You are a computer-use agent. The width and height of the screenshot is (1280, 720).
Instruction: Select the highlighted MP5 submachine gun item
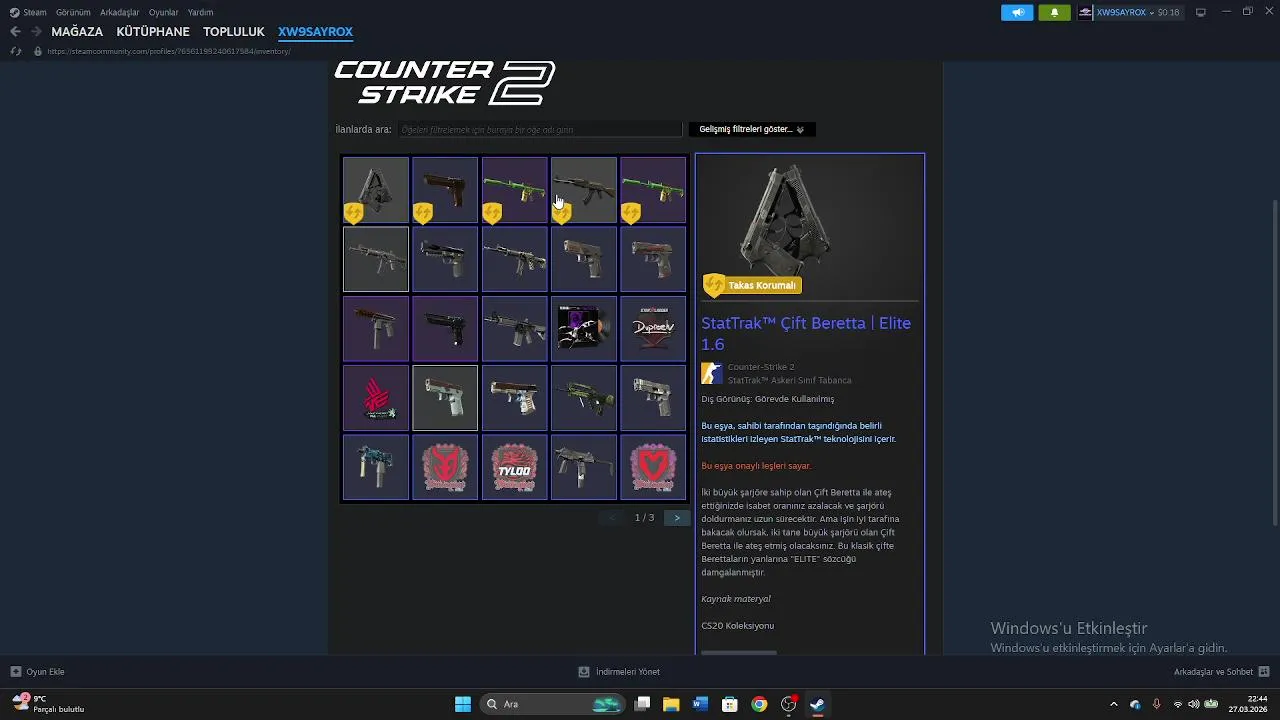376,259
